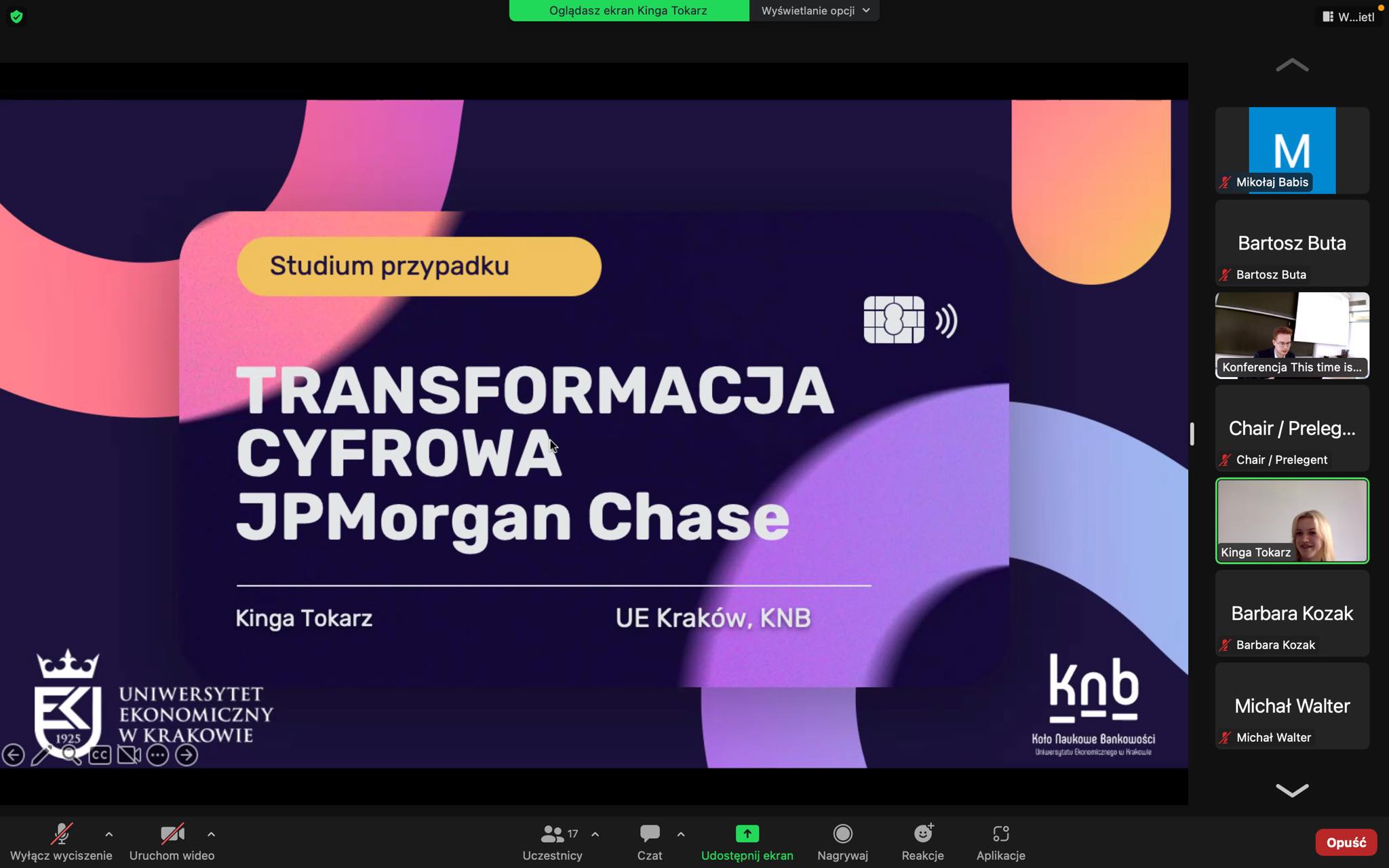Click the green encryption shield icon

16,17
